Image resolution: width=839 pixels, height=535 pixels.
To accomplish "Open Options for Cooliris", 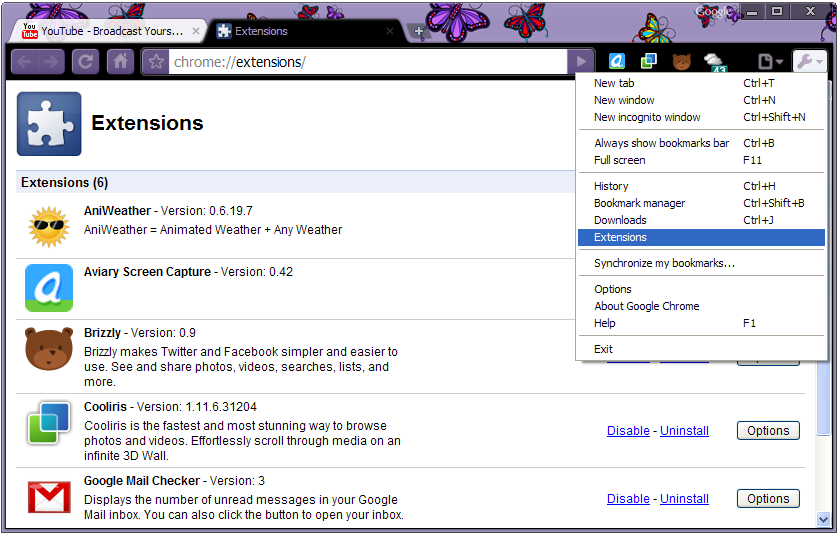I will point(768,431).
